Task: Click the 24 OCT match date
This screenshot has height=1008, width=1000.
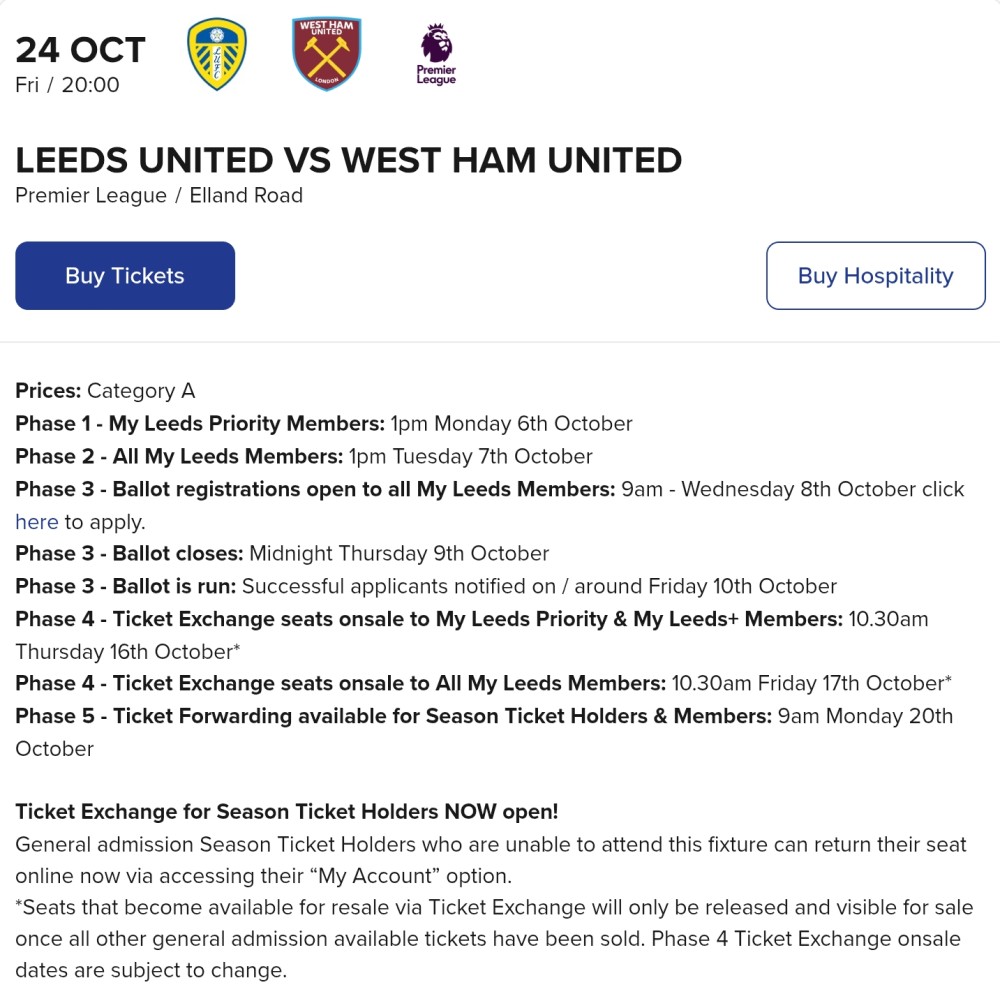Action: coord(80,50)
